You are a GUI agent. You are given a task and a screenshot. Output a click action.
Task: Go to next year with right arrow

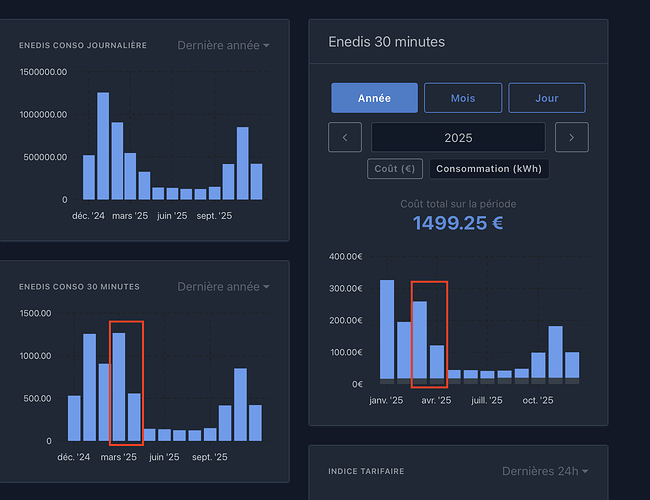(572, 137)
